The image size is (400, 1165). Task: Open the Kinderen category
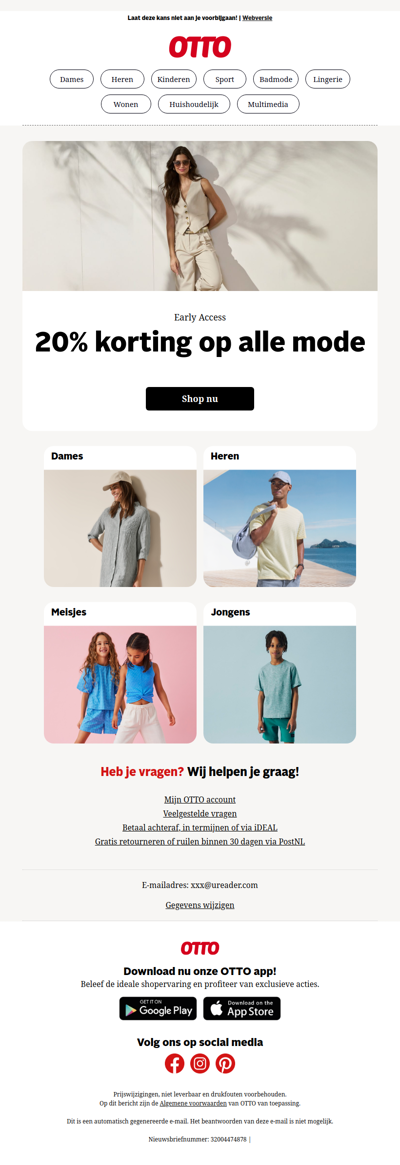pyautogui.click(x=174, y=79)
